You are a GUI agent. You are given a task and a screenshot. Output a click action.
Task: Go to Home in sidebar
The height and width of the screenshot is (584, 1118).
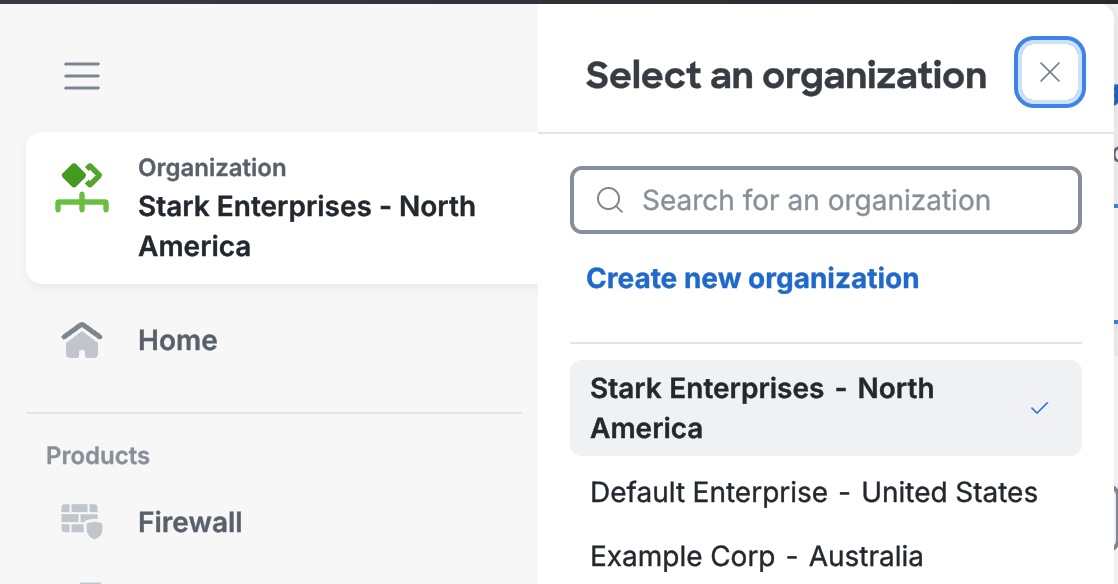178,340
